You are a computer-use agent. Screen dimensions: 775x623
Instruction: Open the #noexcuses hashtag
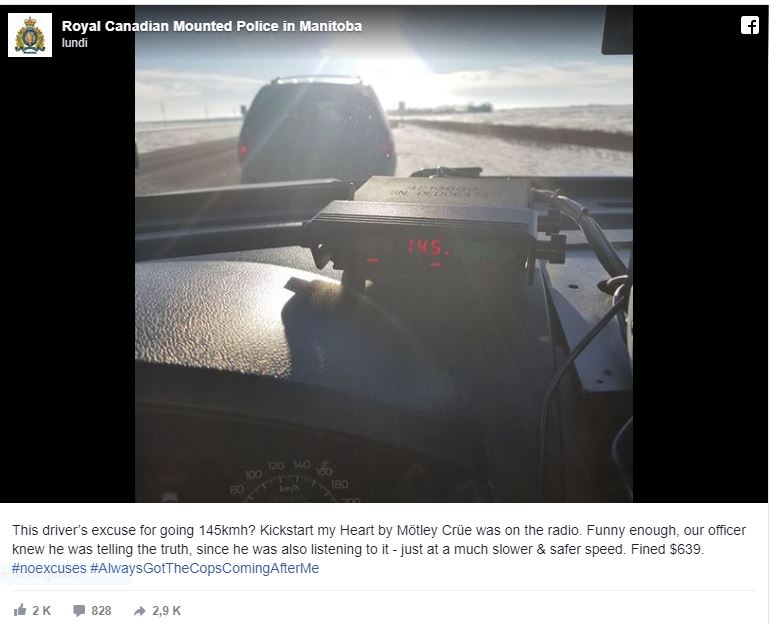pyautogui.click(x=49, y=568)
